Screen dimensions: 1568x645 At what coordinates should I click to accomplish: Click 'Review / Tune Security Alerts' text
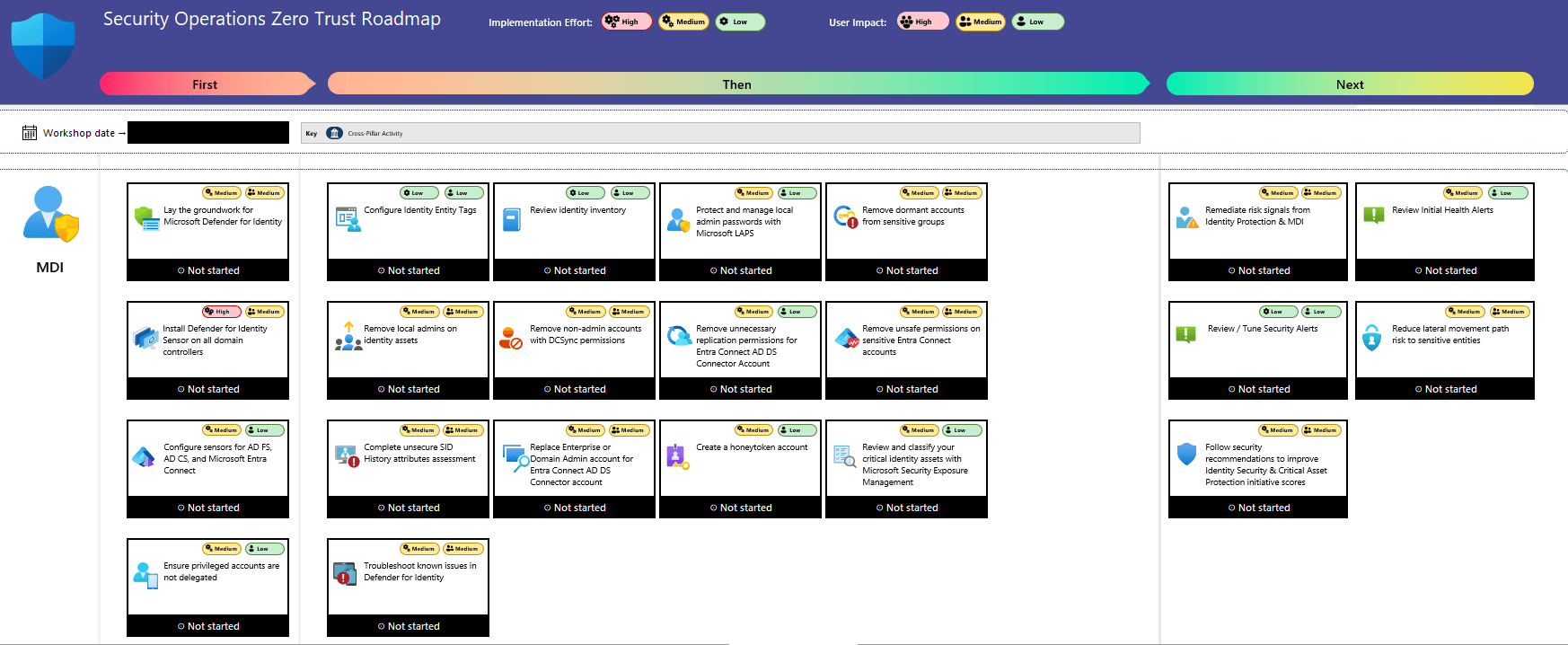(x=1263, y=329)
